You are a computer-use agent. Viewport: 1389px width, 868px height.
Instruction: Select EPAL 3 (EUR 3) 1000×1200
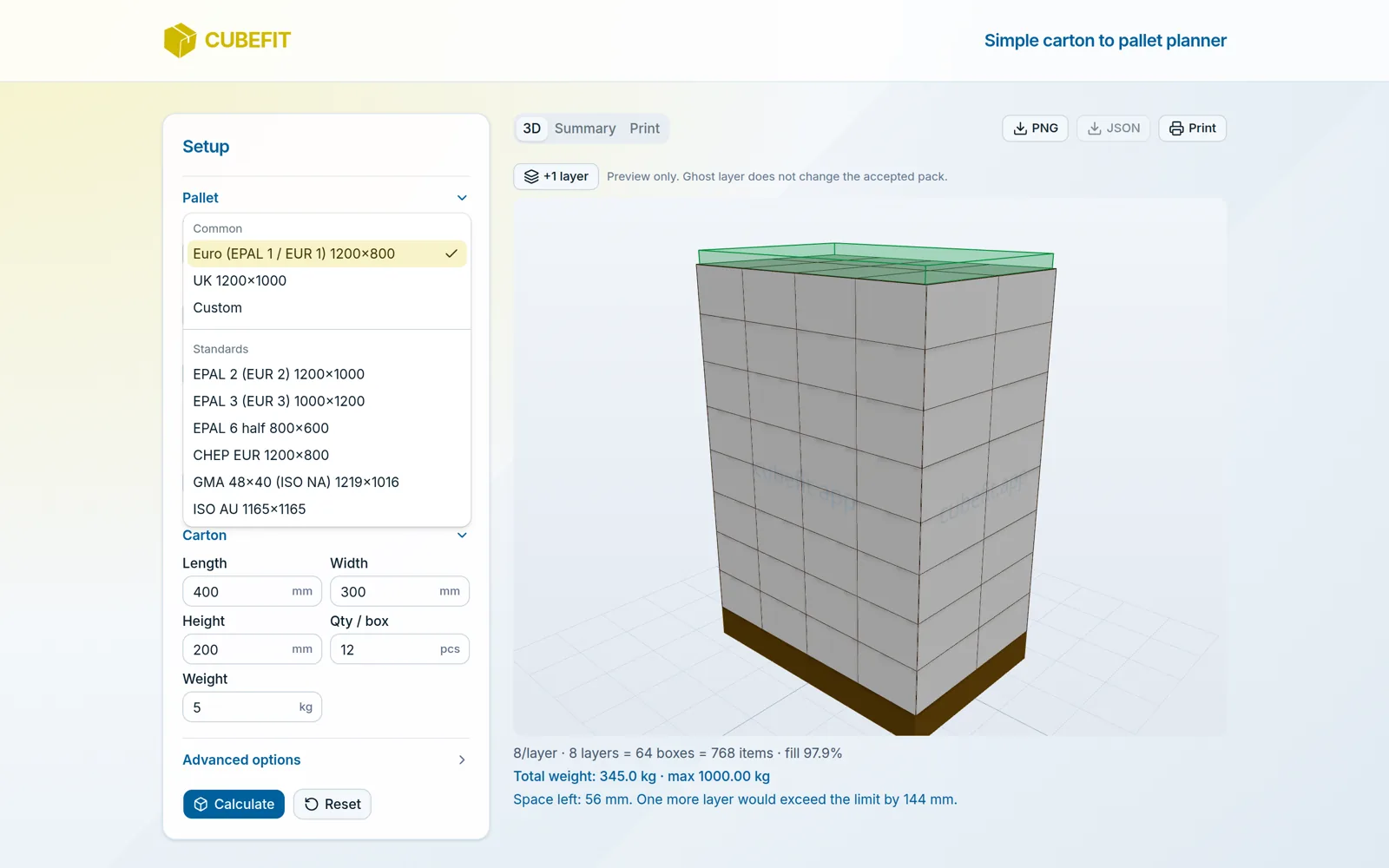[x=327, y=401]
